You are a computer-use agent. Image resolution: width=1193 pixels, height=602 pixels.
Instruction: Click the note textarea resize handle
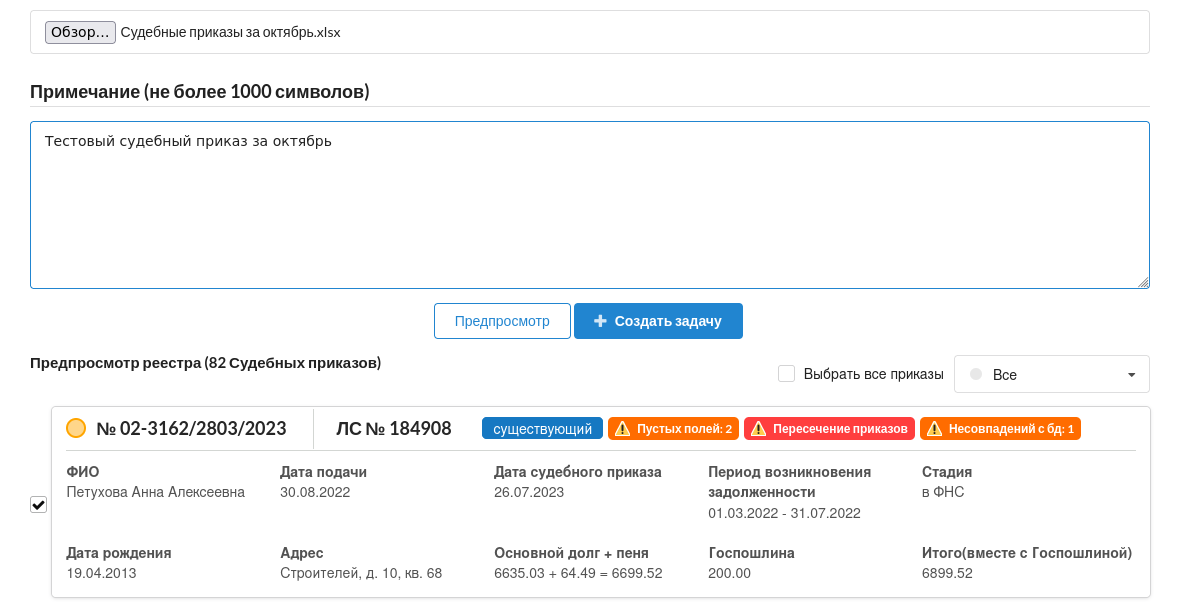point(1143,282)
